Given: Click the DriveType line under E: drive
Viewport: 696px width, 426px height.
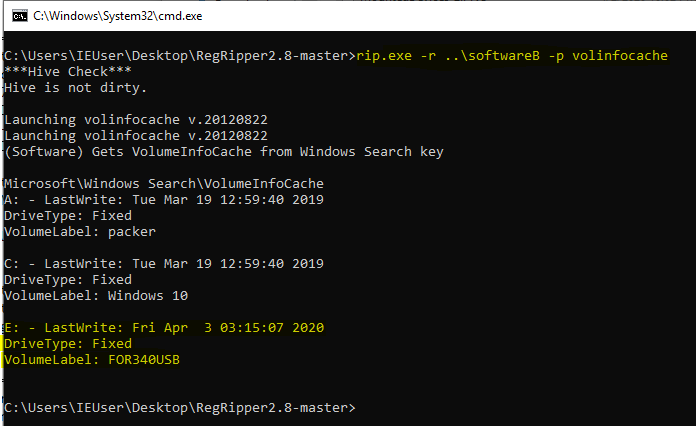Looking at the screenshot, I should click(x=66, y=344).
